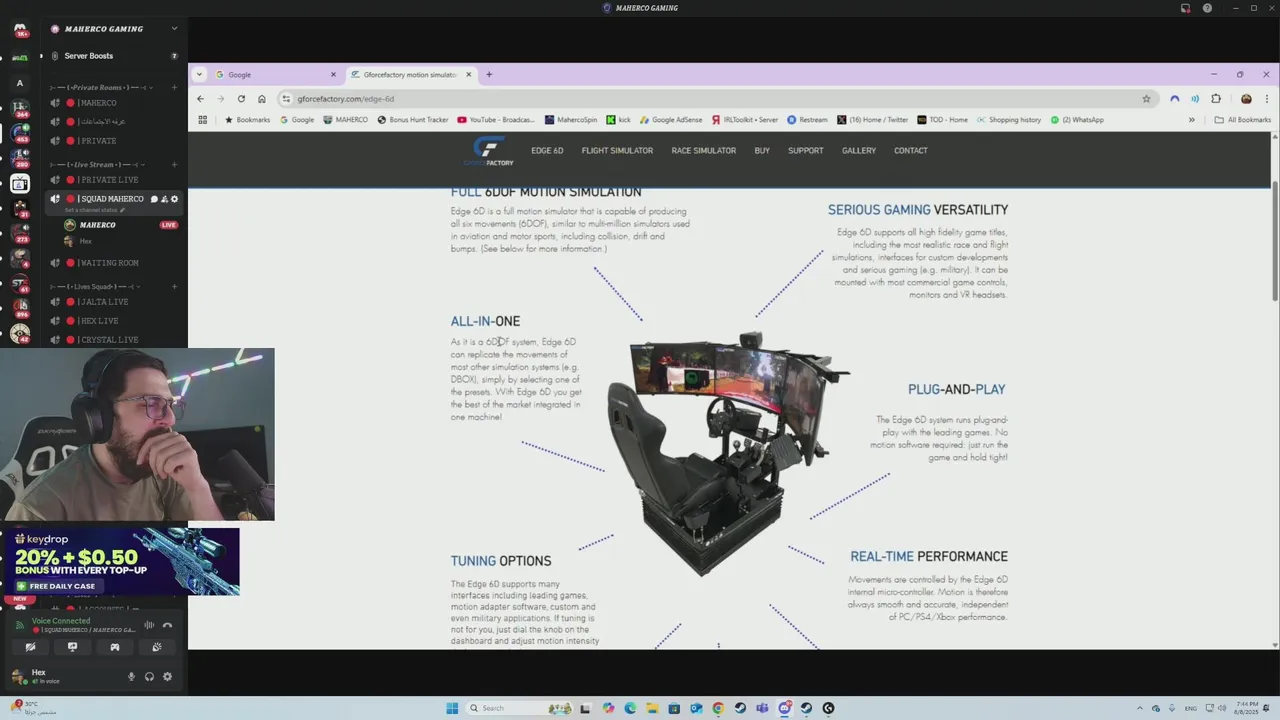Join the JALTA LIVE voice channel
The height and width of the screenshot is (720, 1280).
pos(103,302)
